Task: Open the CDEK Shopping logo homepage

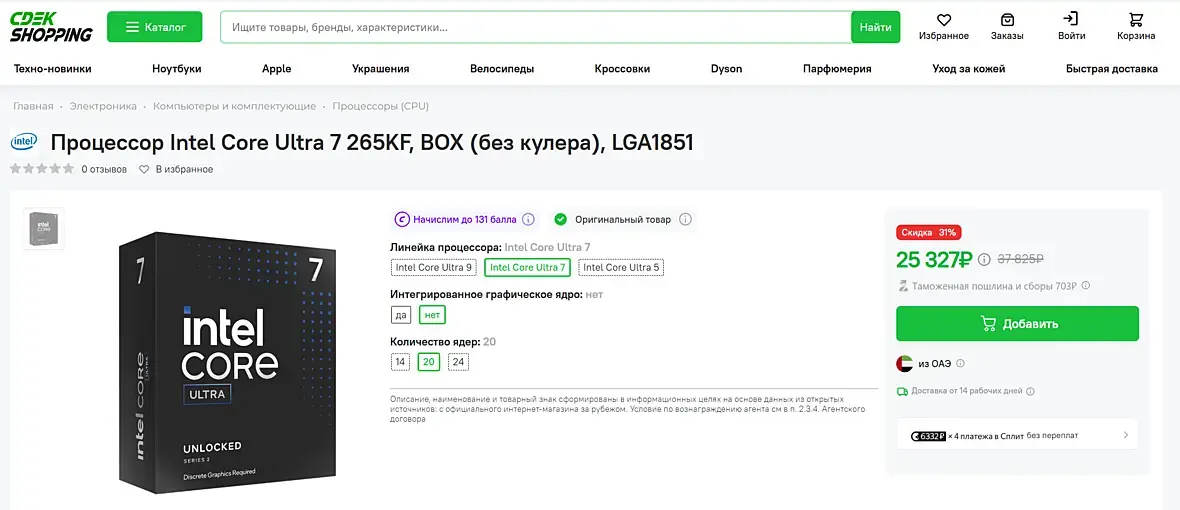Action: (50, 26)
